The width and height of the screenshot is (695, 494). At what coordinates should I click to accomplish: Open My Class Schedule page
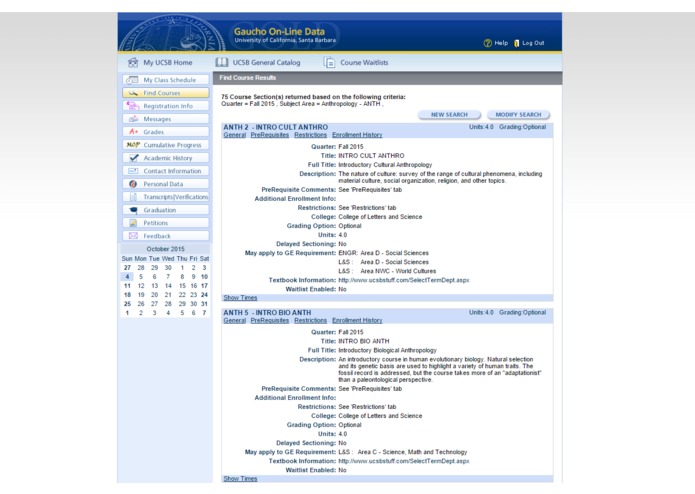tap(166, 80)
